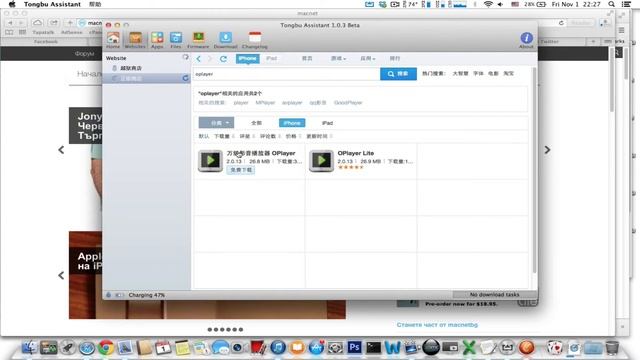Select the Websites toolbar icon
Screen dimensions: 640x360
point(135,40)
